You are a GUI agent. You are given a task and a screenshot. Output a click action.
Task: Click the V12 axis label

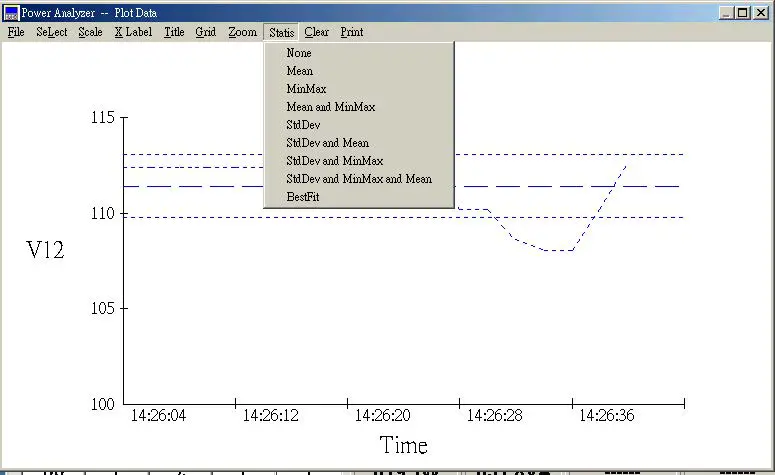click(45, 250)
